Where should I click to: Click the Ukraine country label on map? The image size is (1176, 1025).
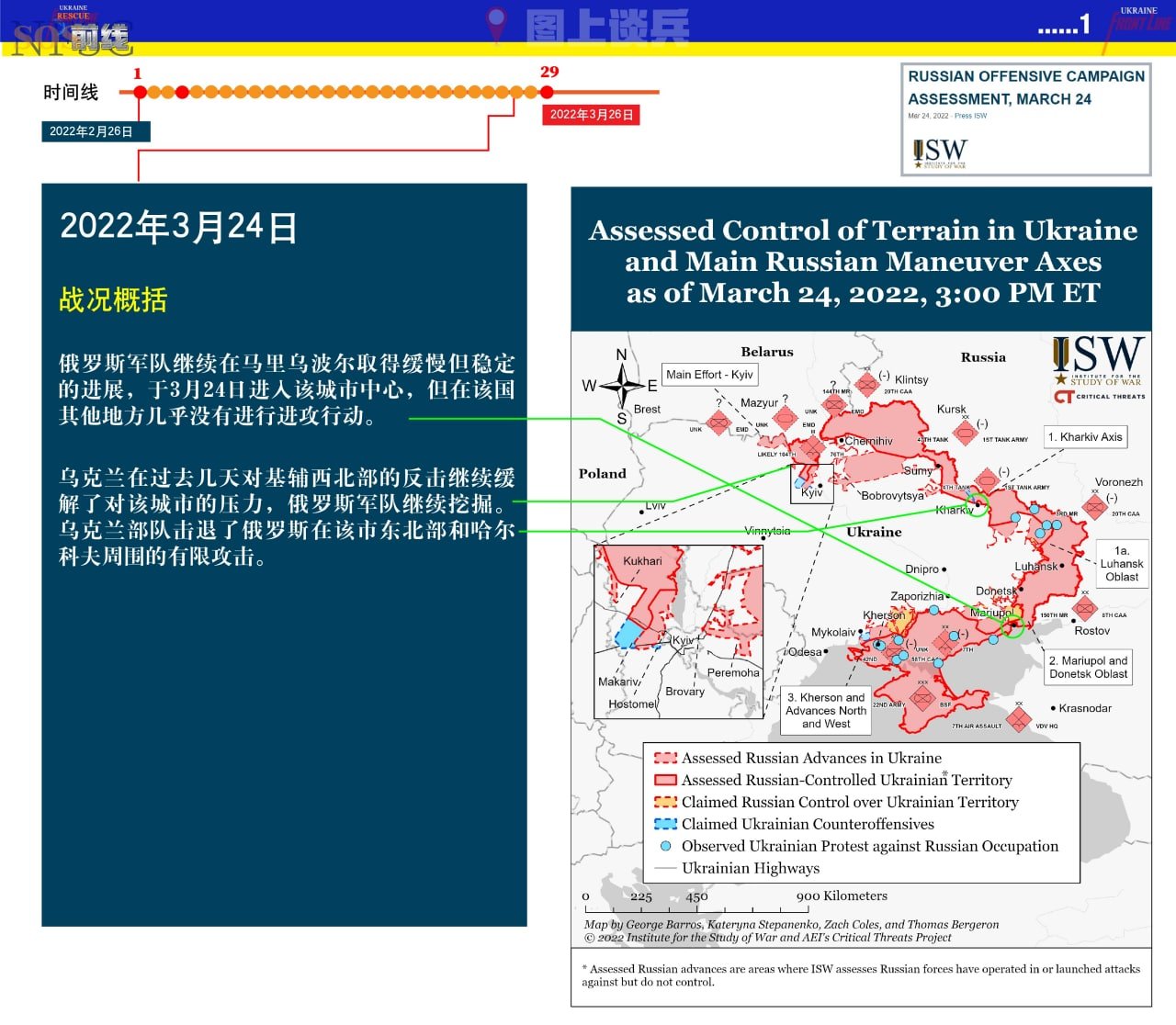874,532
